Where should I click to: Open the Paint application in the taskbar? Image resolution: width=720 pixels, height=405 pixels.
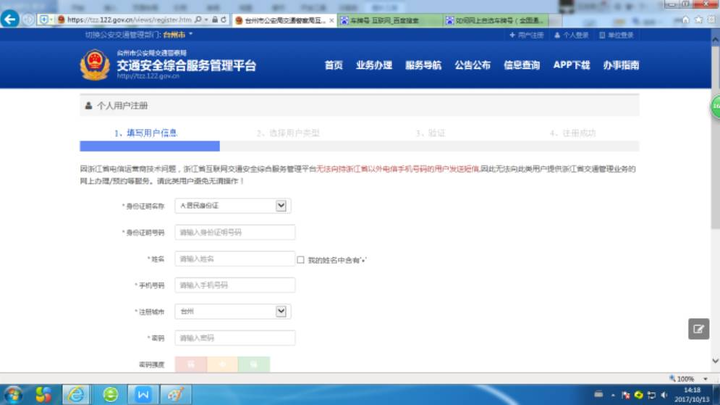[175, 395]
